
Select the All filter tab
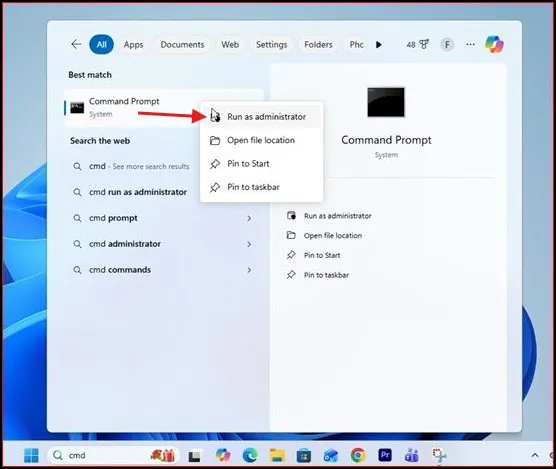point(101,44)
